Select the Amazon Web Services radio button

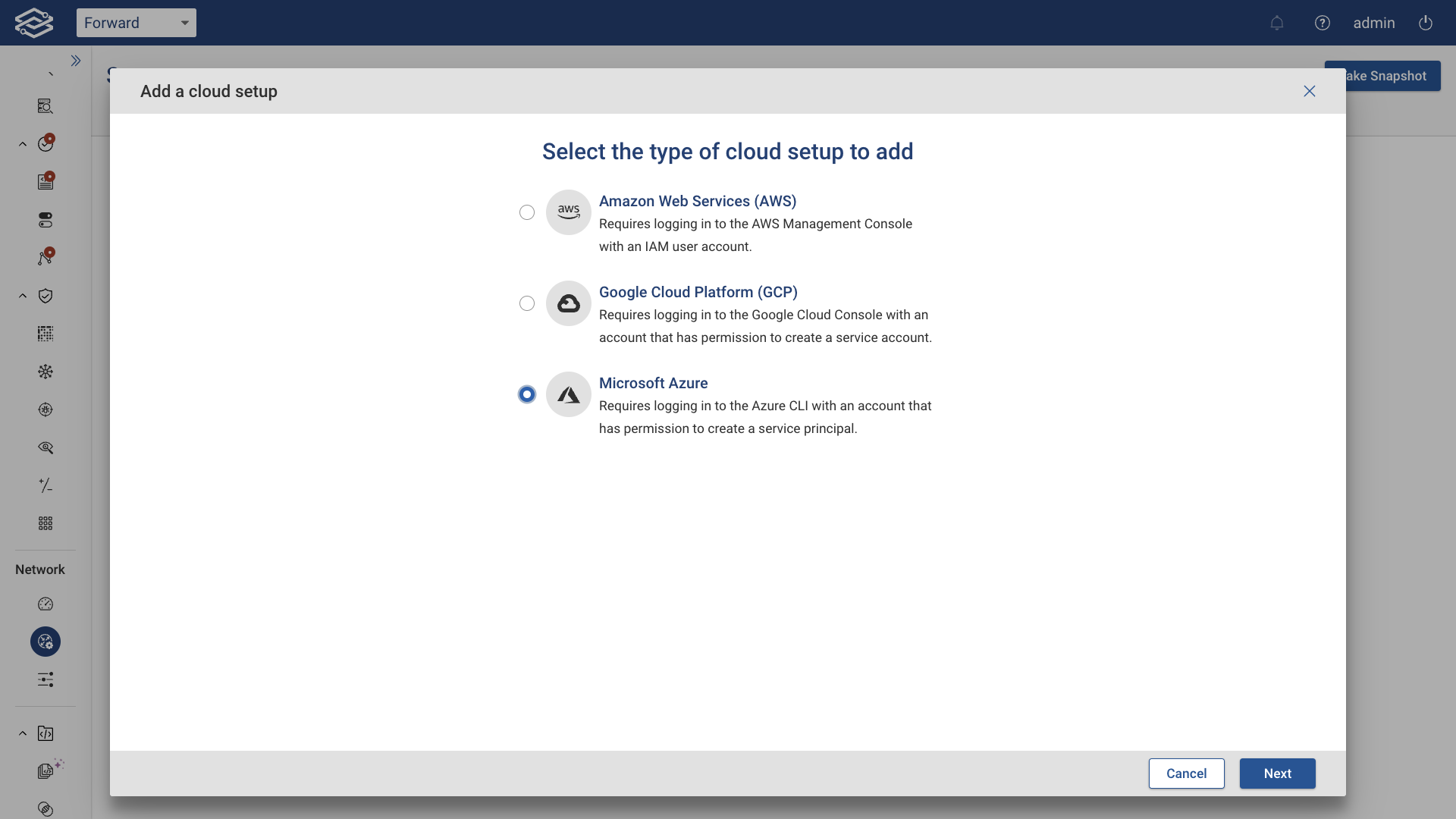point(526,212)
